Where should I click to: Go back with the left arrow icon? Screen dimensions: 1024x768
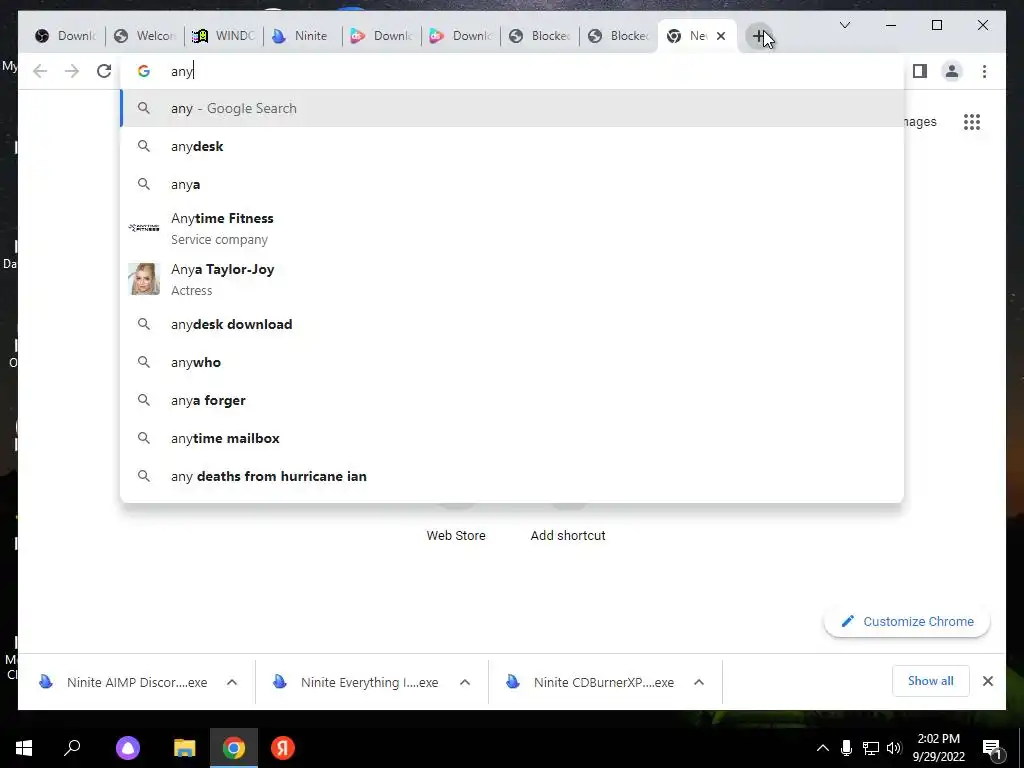tap(40, 71)
